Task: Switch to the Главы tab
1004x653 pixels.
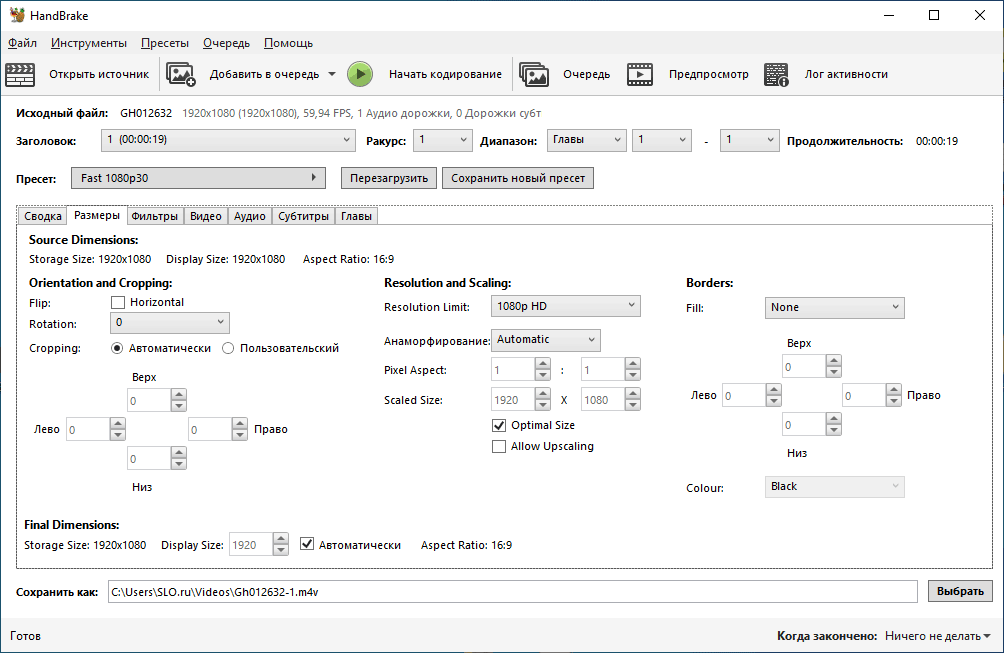Action: 356,216
